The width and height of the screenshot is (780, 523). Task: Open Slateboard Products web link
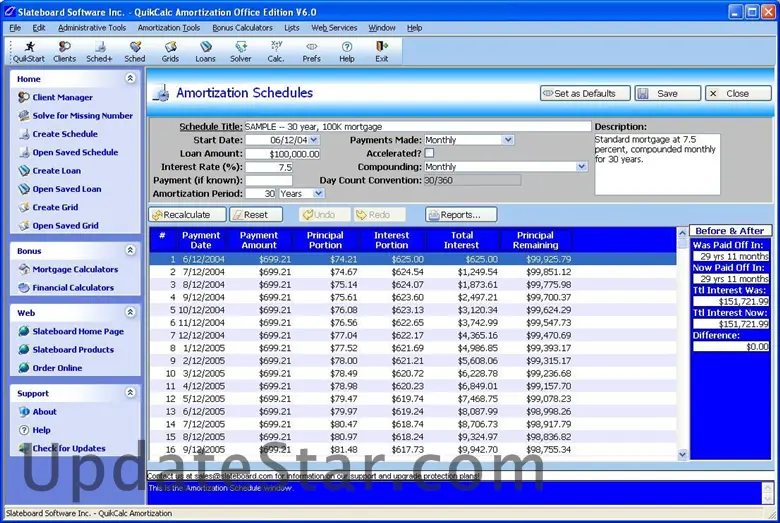66,350
